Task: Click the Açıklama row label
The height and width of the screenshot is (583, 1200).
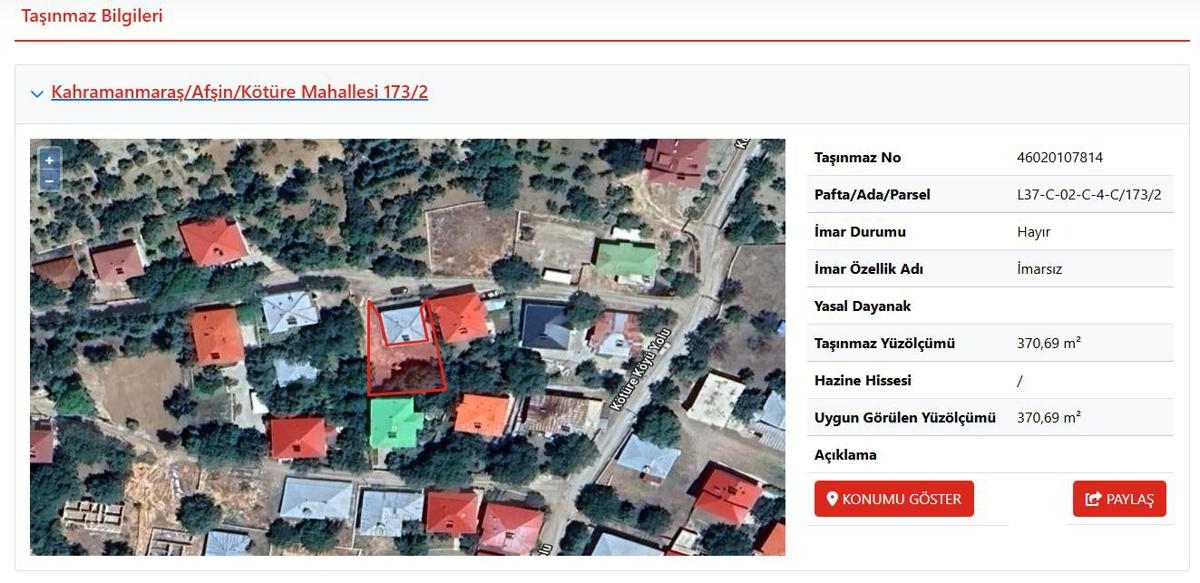Action: coord(845,455)
